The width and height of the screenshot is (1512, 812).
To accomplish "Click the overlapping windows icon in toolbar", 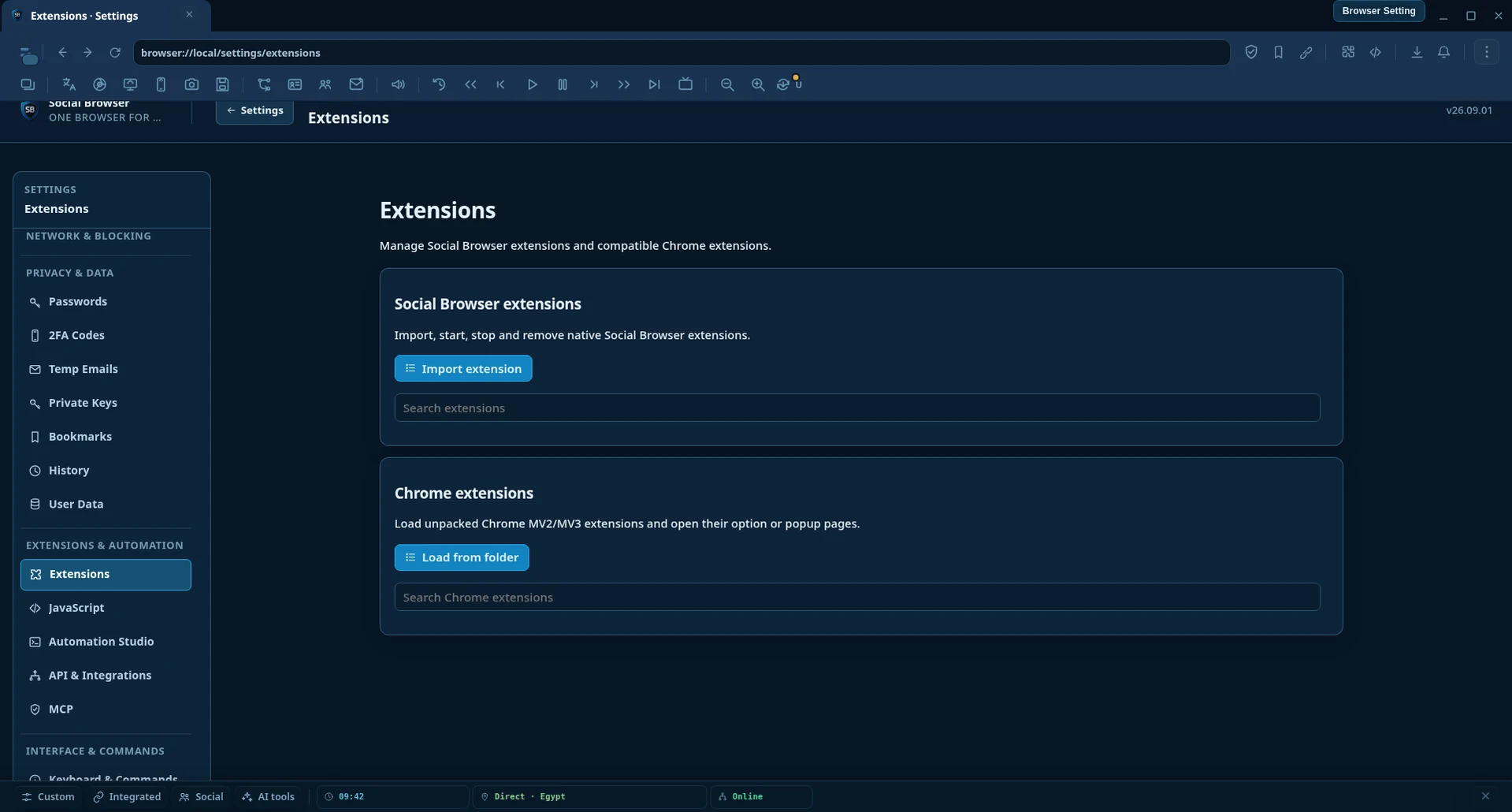I will pyautogui.click(x=28, y=84).
